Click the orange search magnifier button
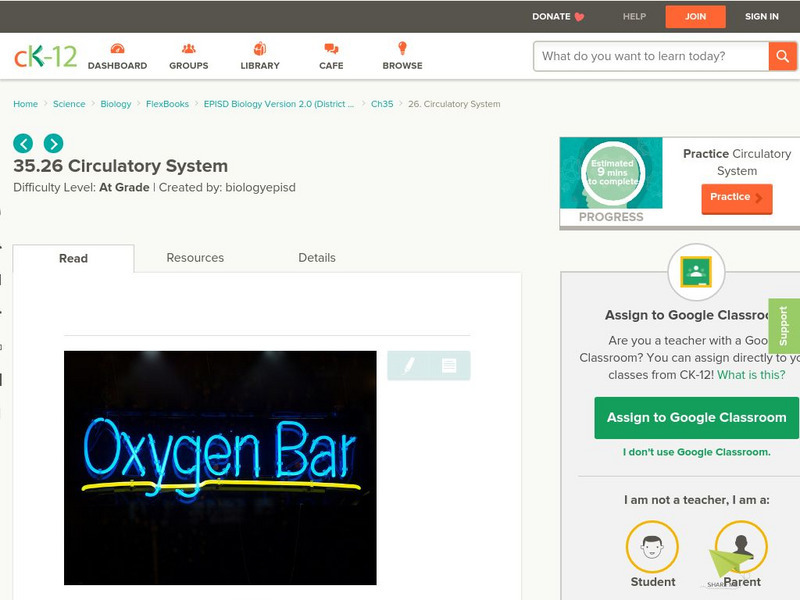The width and height of the screenshot is (800, 600). point(782,56)
